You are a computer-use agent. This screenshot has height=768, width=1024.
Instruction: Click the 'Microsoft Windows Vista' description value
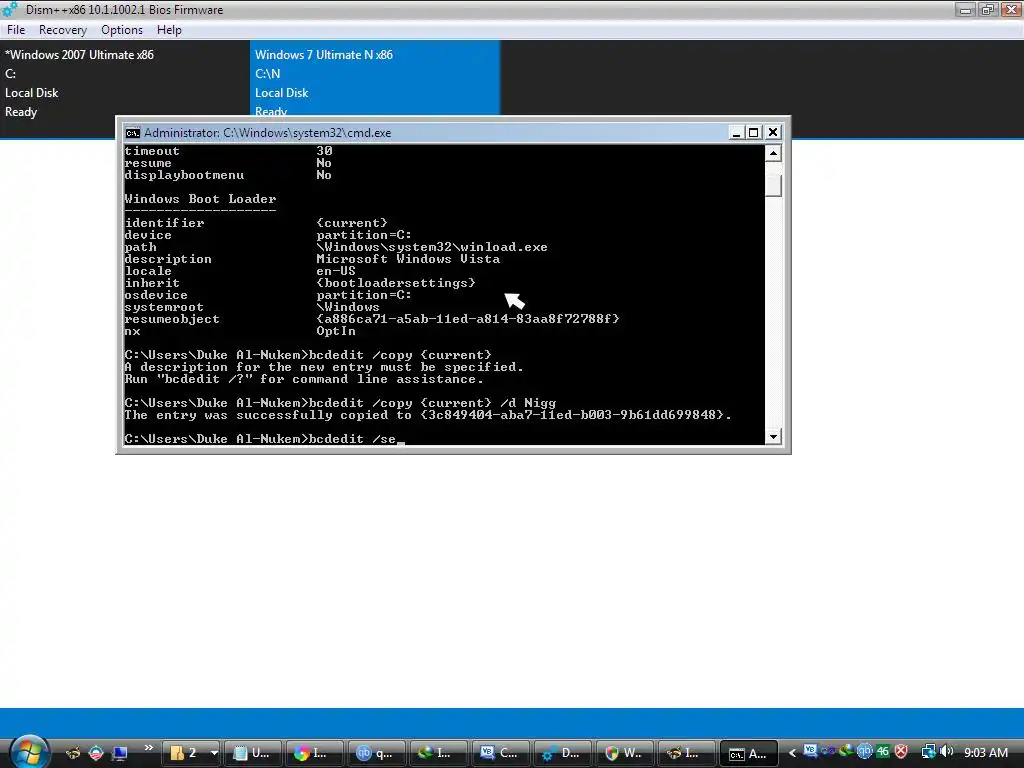point(408,259)
